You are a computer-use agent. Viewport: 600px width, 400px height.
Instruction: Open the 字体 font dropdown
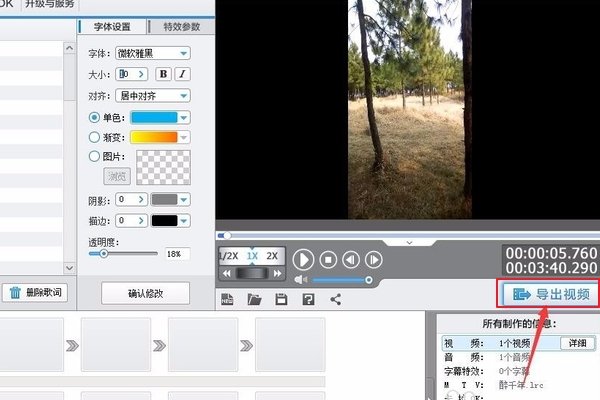point(153,53)
